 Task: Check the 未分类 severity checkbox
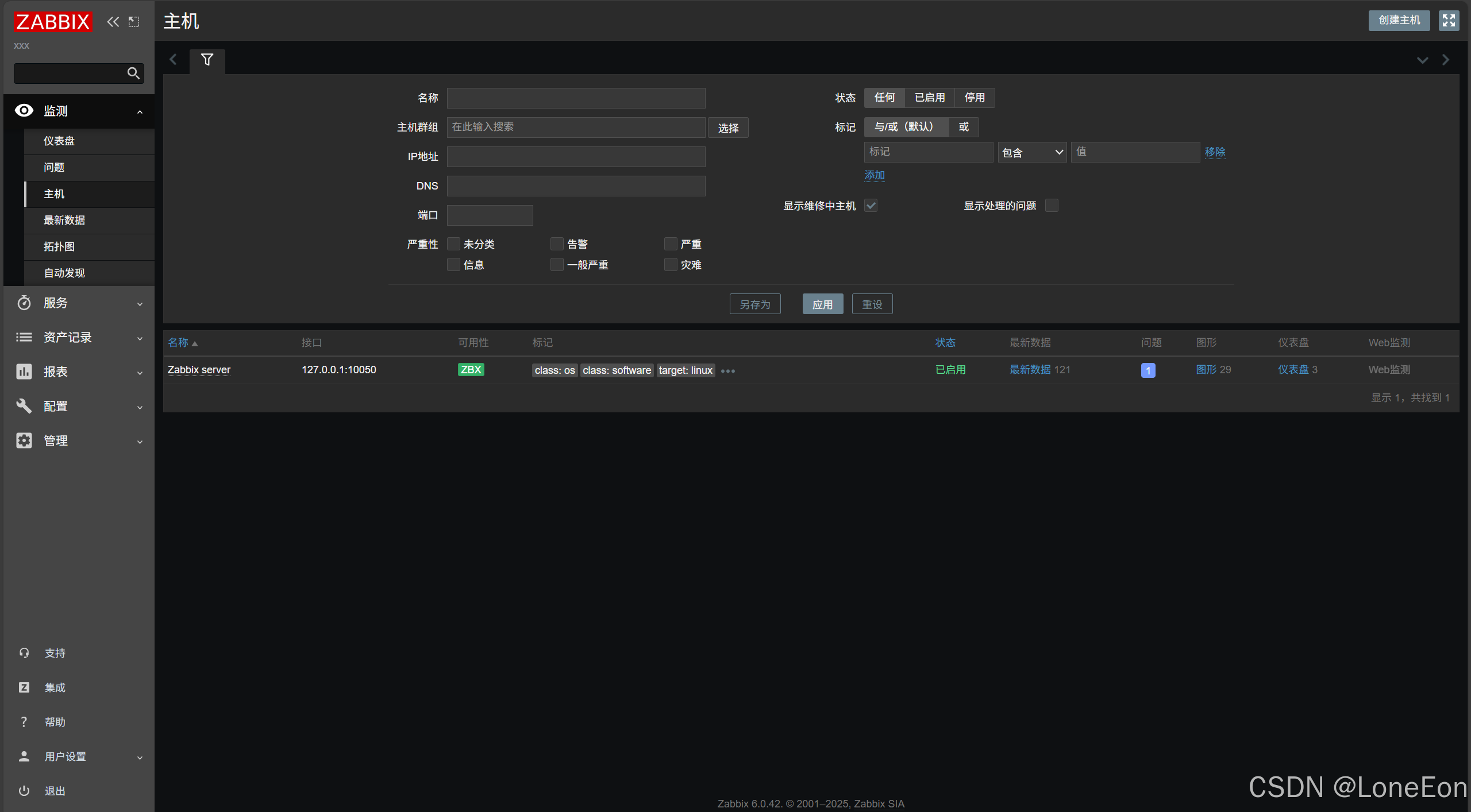coord(453,244)
